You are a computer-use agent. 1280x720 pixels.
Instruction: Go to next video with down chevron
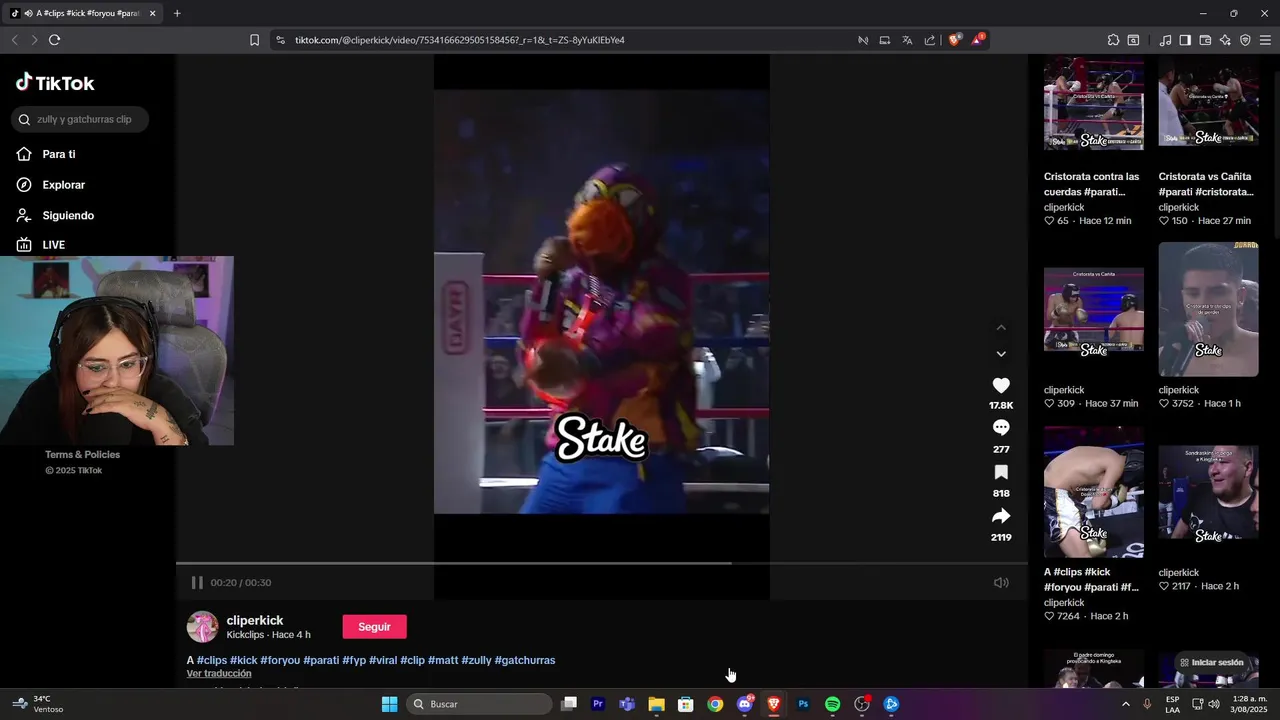(x=1001, y=354)
